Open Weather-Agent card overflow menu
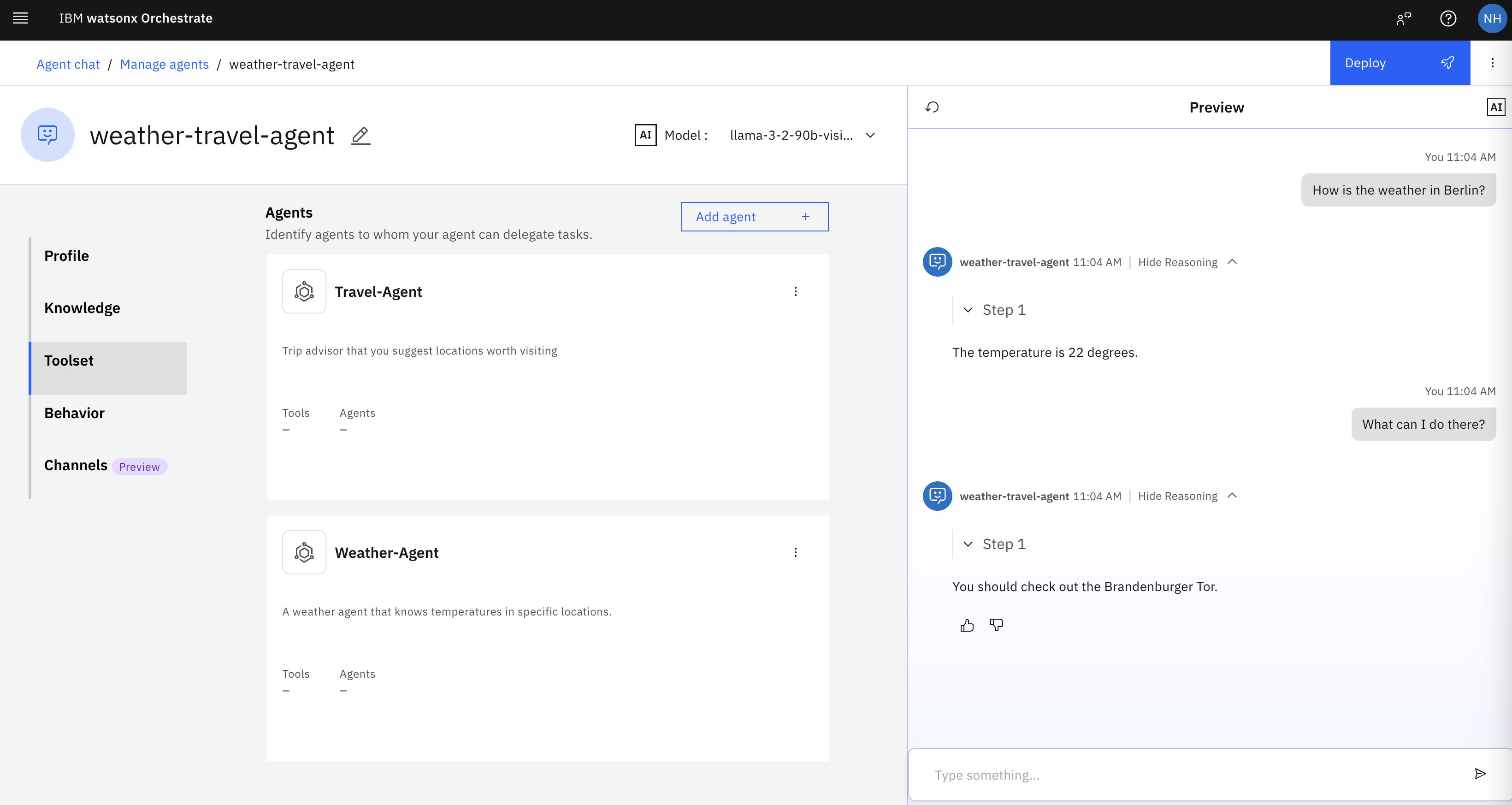Screen dimensions: 1512x805 coord(795,552)
